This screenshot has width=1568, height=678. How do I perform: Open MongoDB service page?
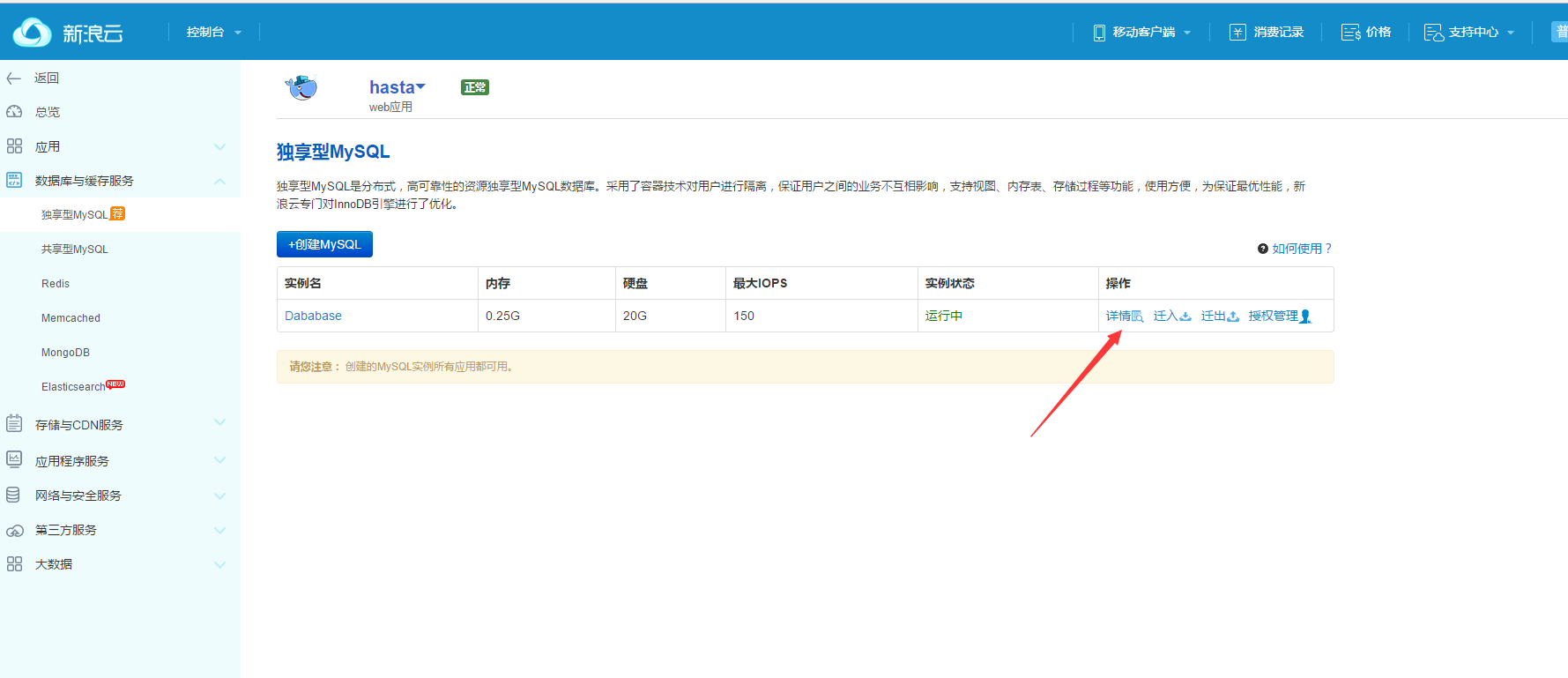[x=65, y=353]
